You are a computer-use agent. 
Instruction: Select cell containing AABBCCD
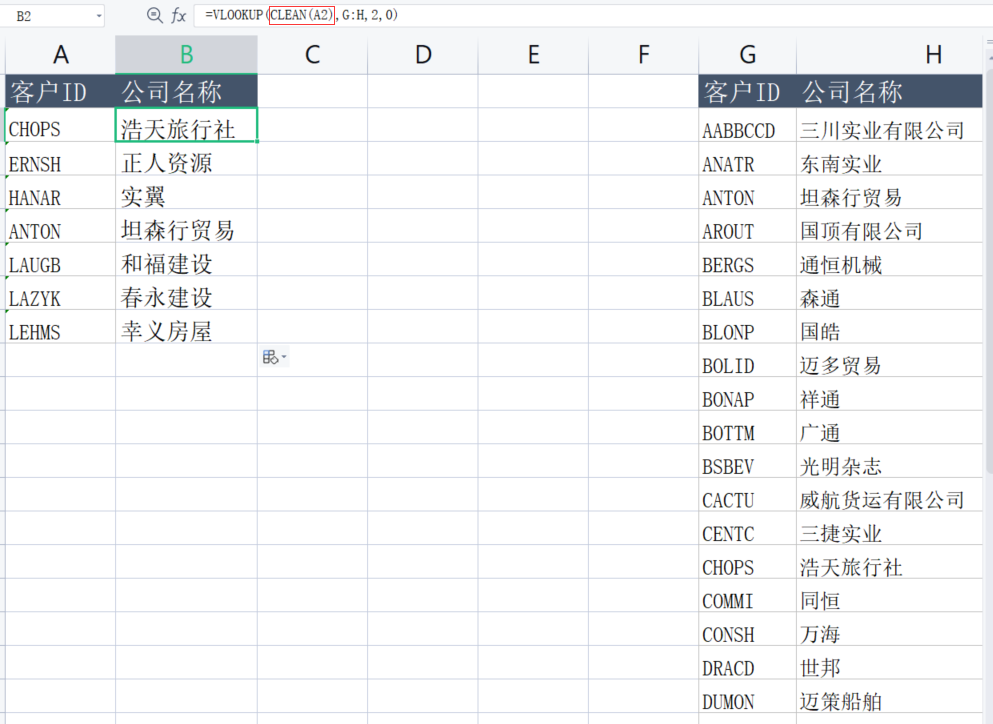[747, 125]
